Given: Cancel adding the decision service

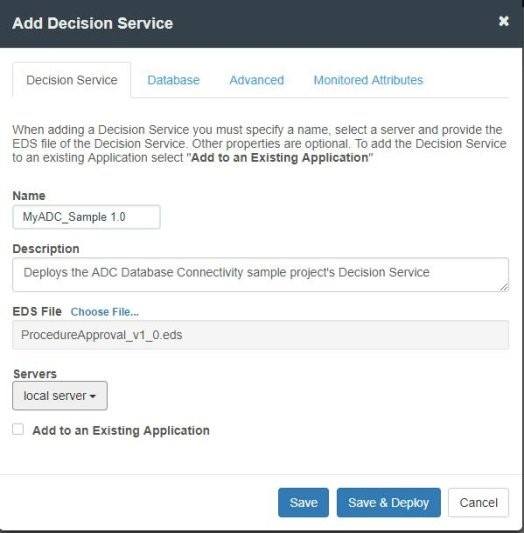Looking at the screenshot, I should (x=478, y=503).
